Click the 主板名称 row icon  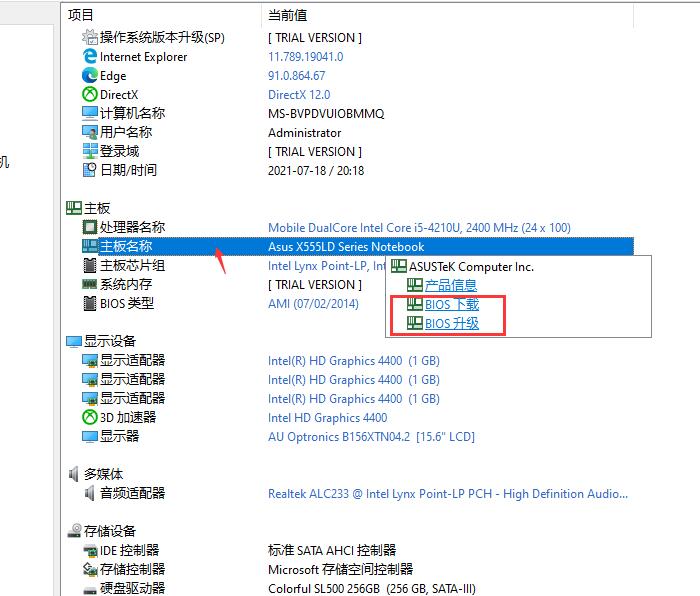[x=90, y=246]
